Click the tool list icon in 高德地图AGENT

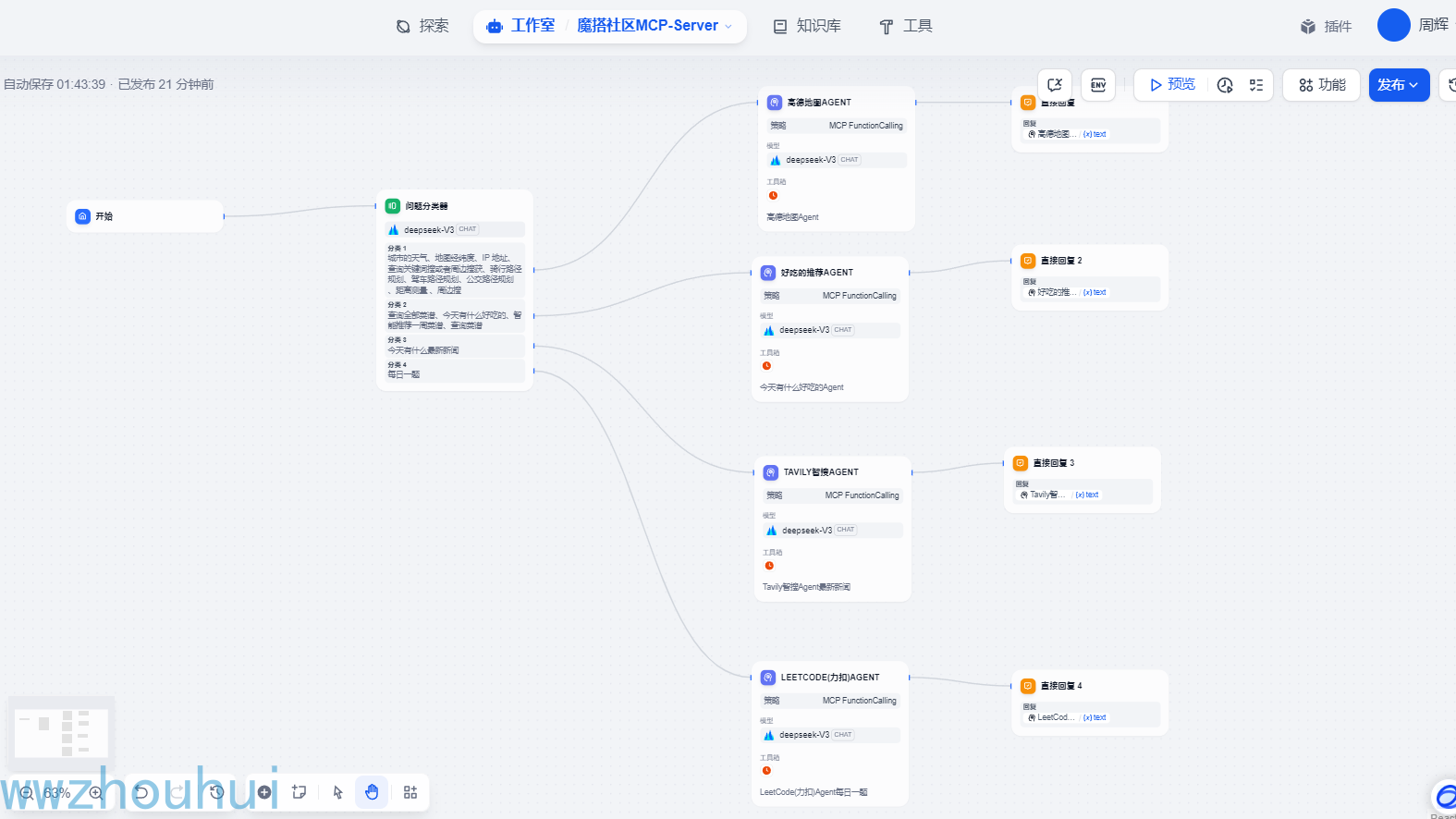click(x=774, y=195)
